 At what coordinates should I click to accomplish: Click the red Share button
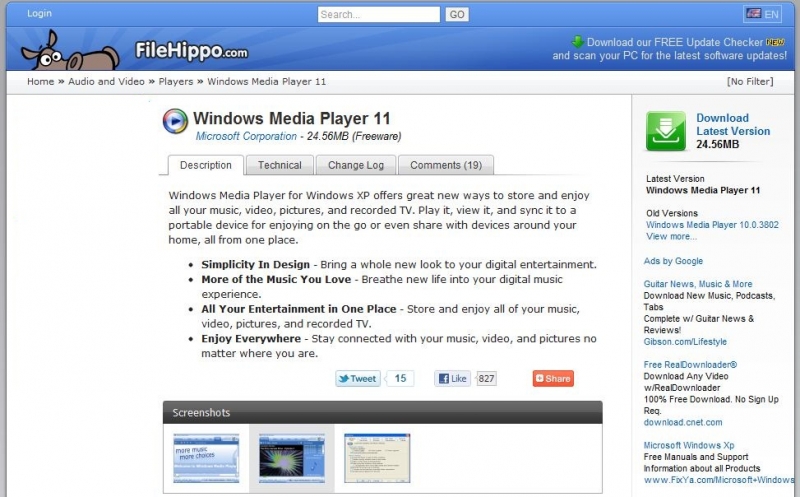(x=552, y=379)
